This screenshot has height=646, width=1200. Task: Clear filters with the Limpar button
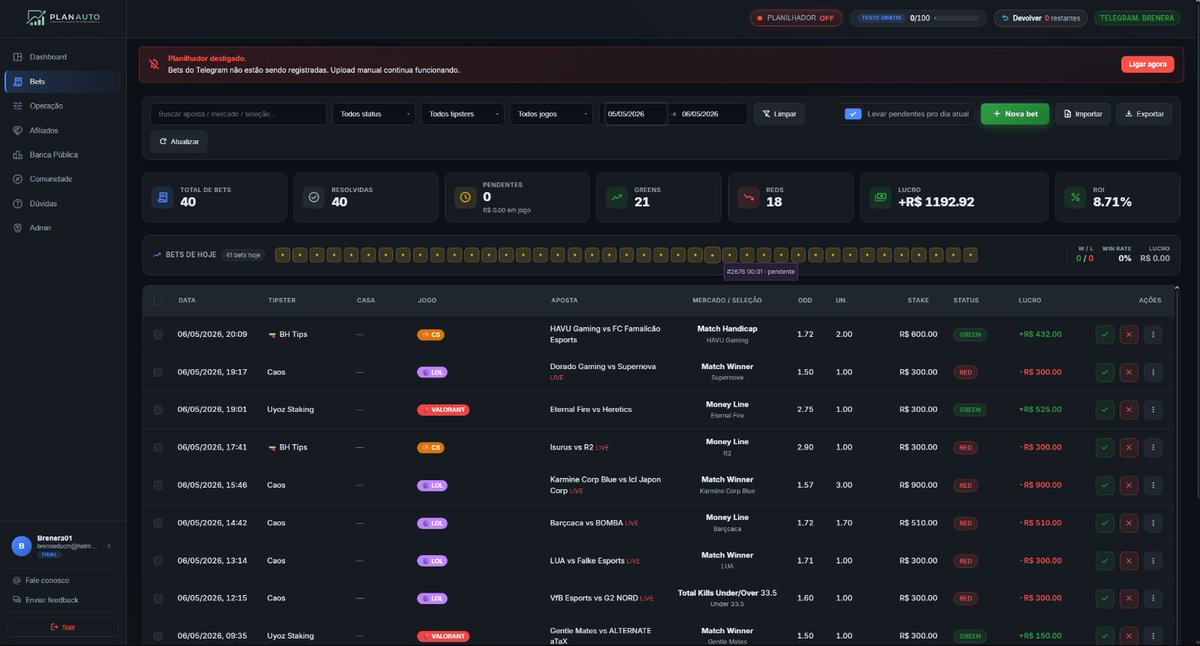[778, 114]
